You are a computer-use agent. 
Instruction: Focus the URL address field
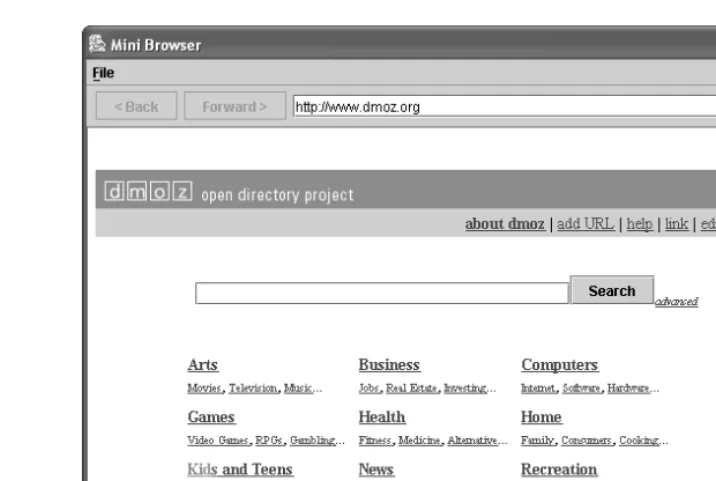coord(504,107)
